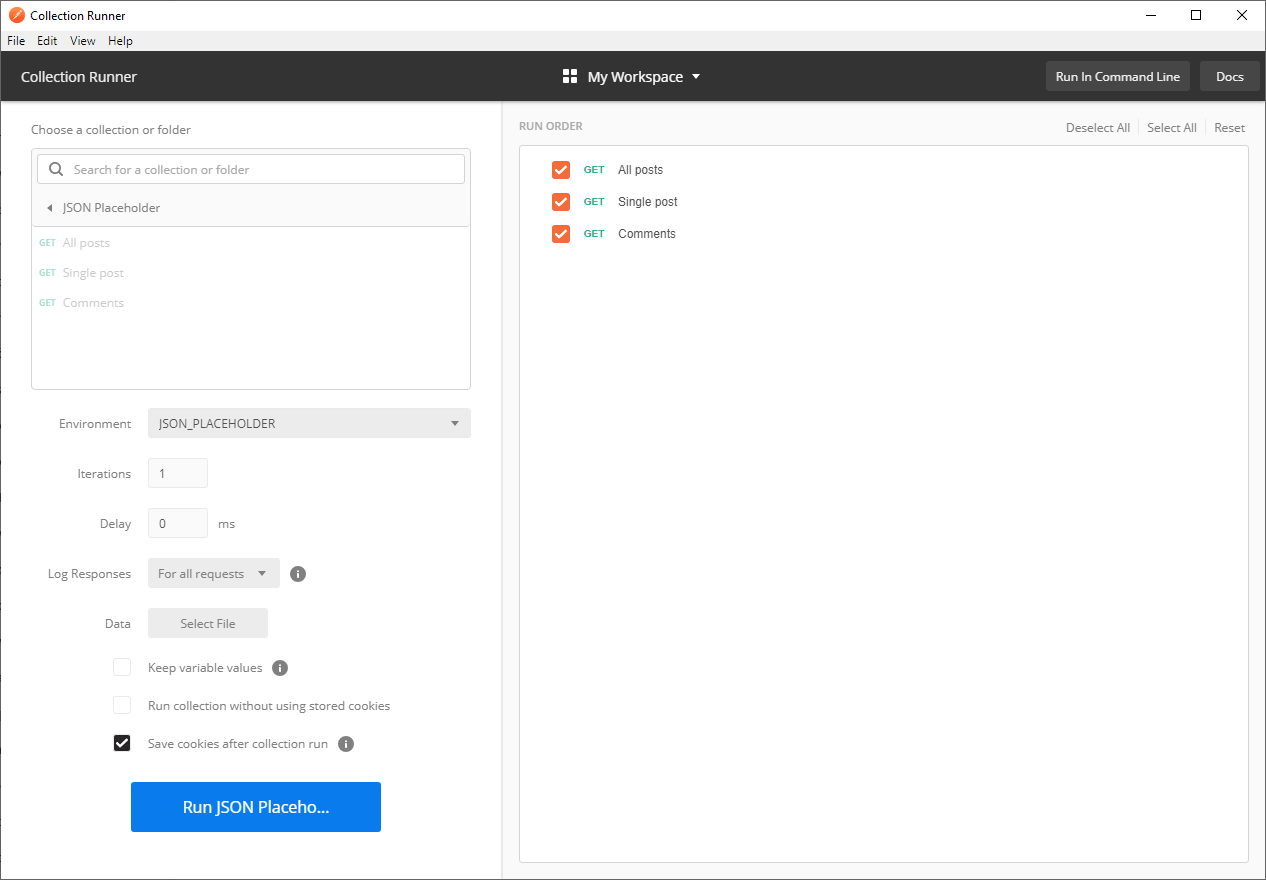Click the workspace grid icon in header
Viewport: 1266px width, 880px height.
coord(570,77)
